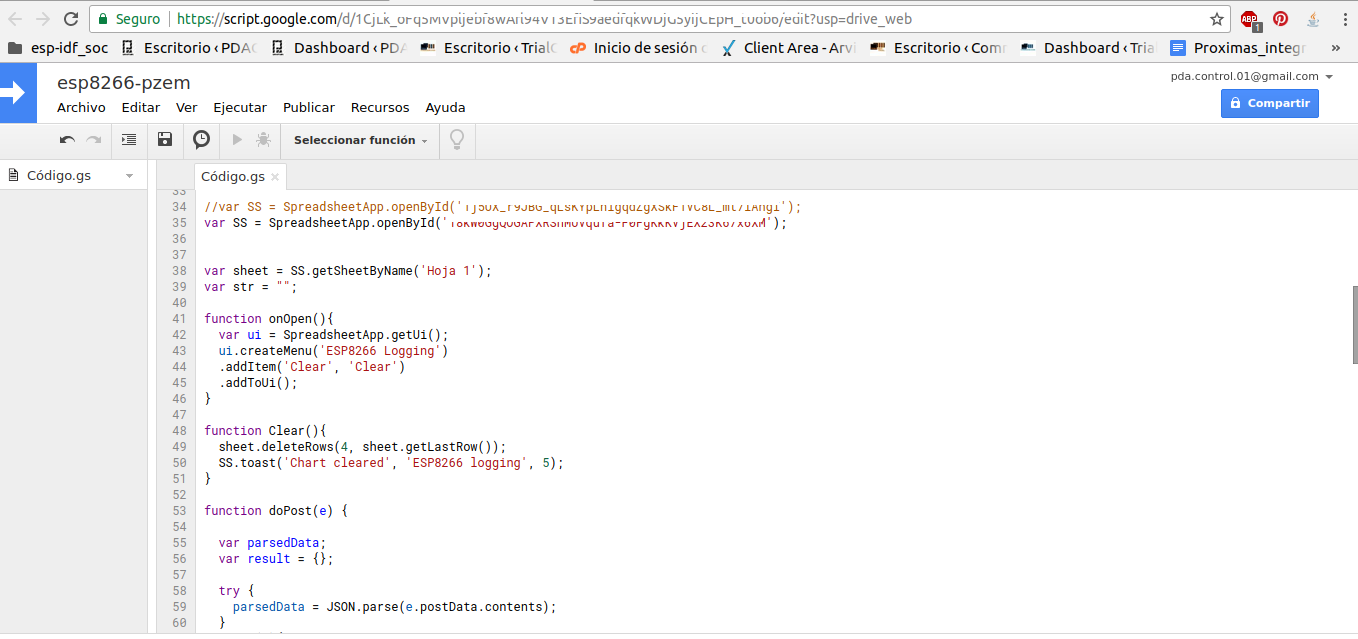The height and width of the screenshot is (639, 1358).
Task: Bookmark this page with star icon
Action: pos(1217,19)
